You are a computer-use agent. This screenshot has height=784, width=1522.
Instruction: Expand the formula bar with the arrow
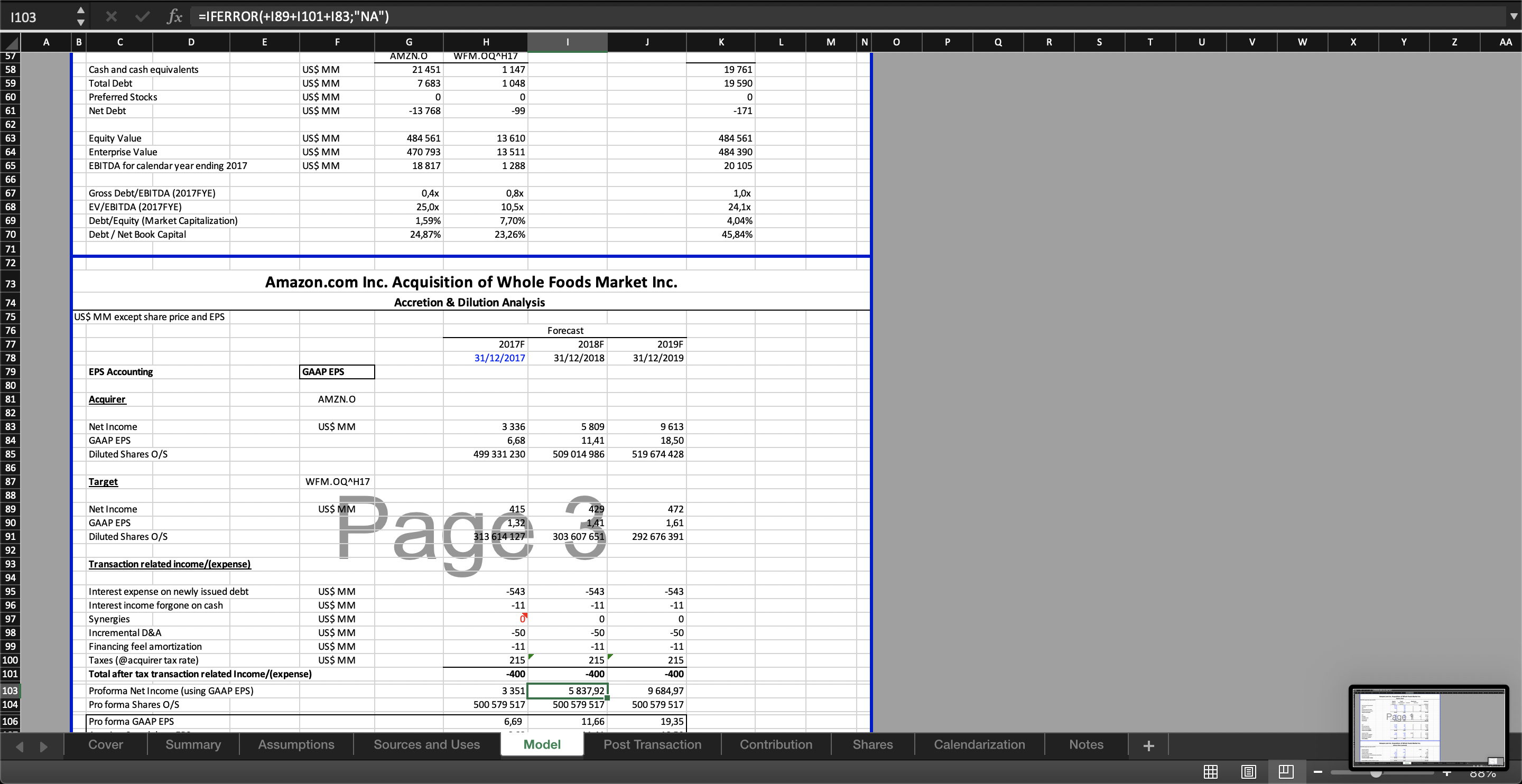1512,16
